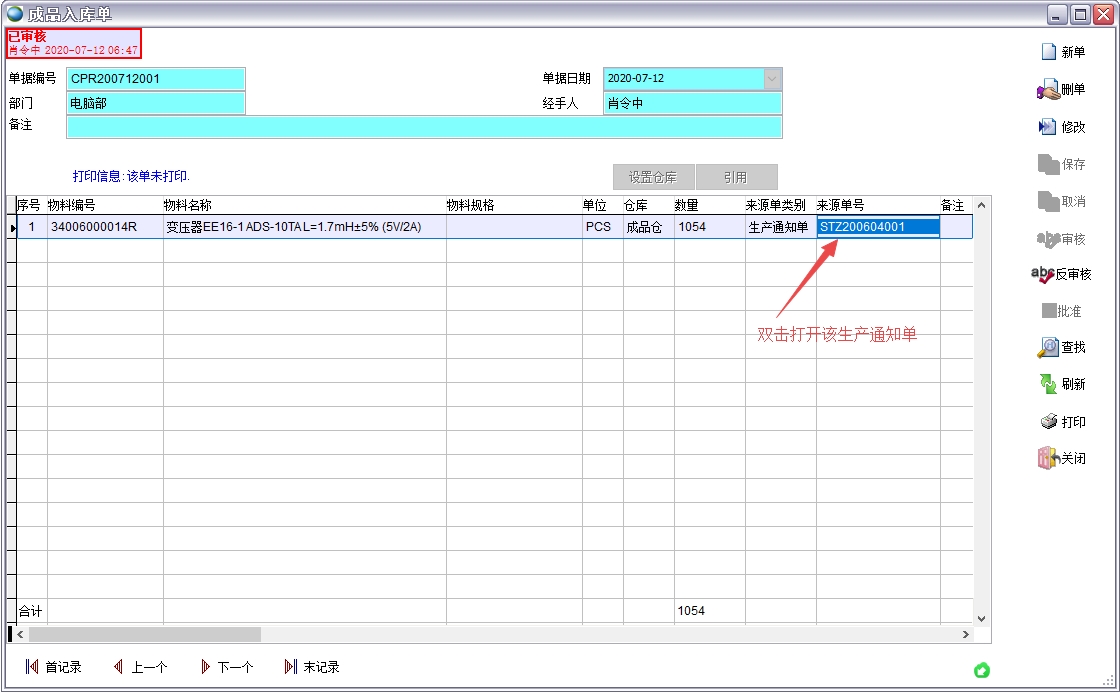Go to 下一个 next record
The width and height of the screenshot is (1120, 693).
click(205, 667)
